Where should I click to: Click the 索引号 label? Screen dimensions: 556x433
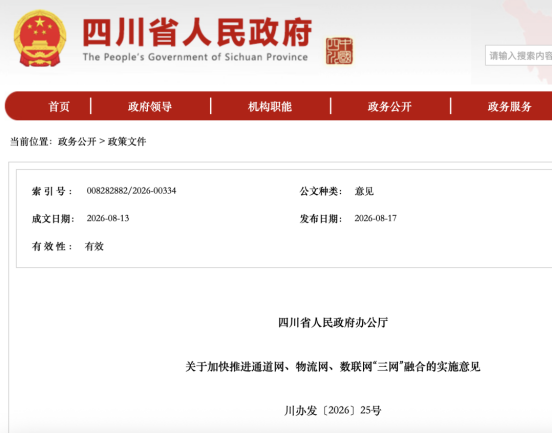click(52, 191)
